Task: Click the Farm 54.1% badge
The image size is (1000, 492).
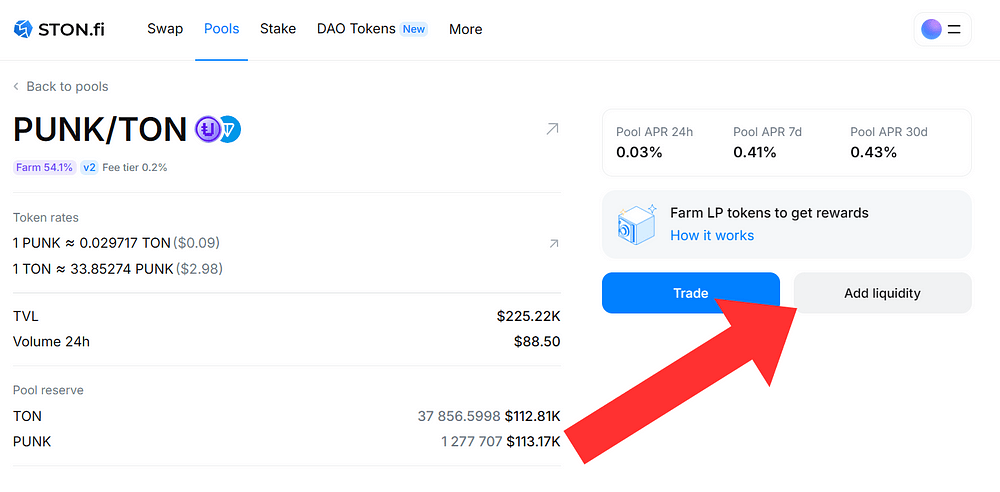Action: pos(44,167)
